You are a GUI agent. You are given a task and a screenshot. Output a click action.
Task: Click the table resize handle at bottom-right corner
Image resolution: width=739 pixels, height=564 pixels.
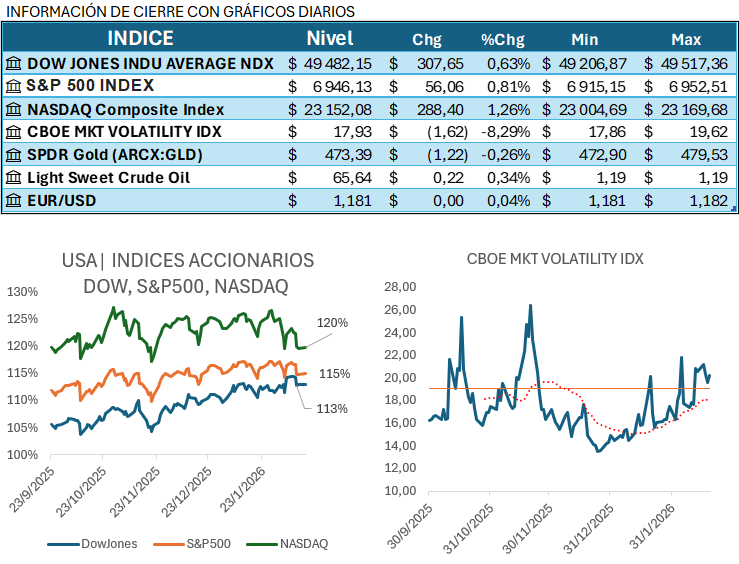point(733,209)
